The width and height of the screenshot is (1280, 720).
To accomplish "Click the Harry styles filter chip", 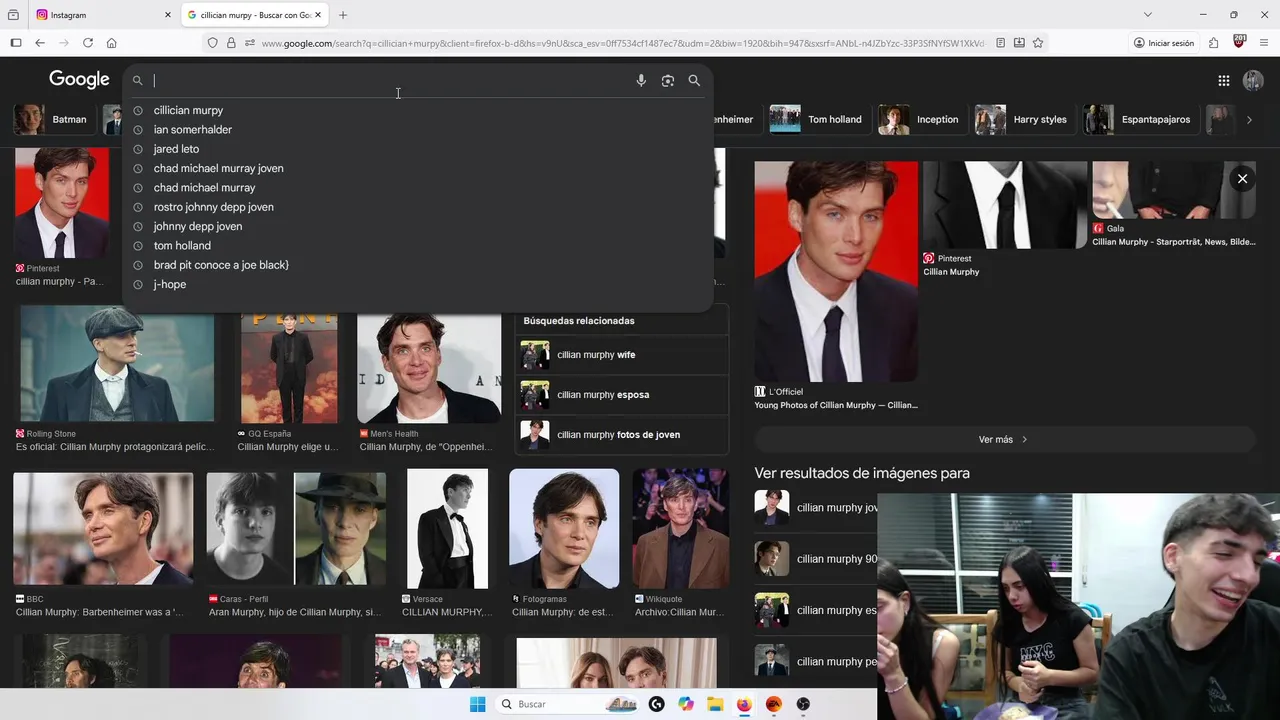I will click(x=1023, y=119).
